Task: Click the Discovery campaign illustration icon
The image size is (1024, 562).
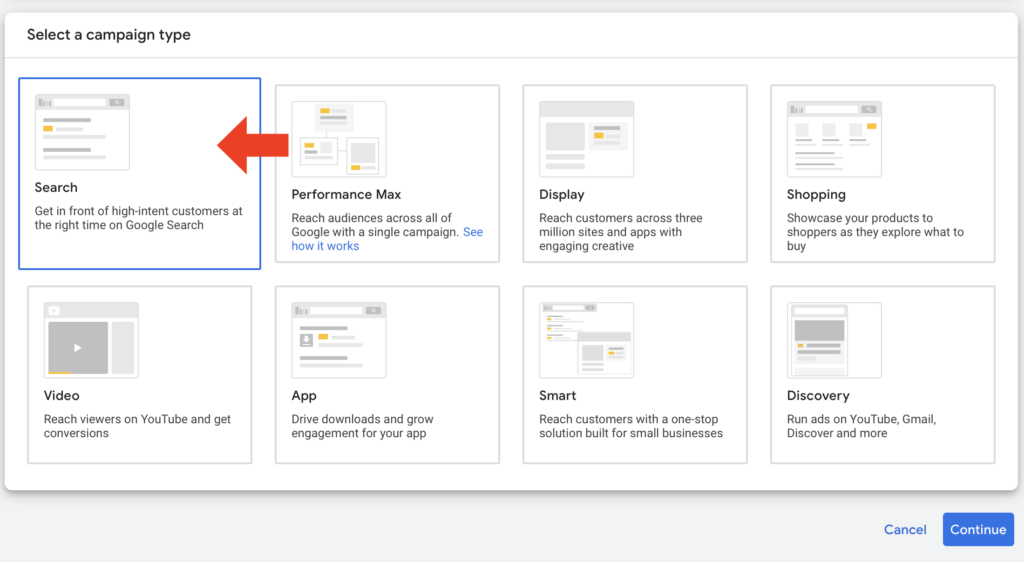Action: (x=834, y=340)
